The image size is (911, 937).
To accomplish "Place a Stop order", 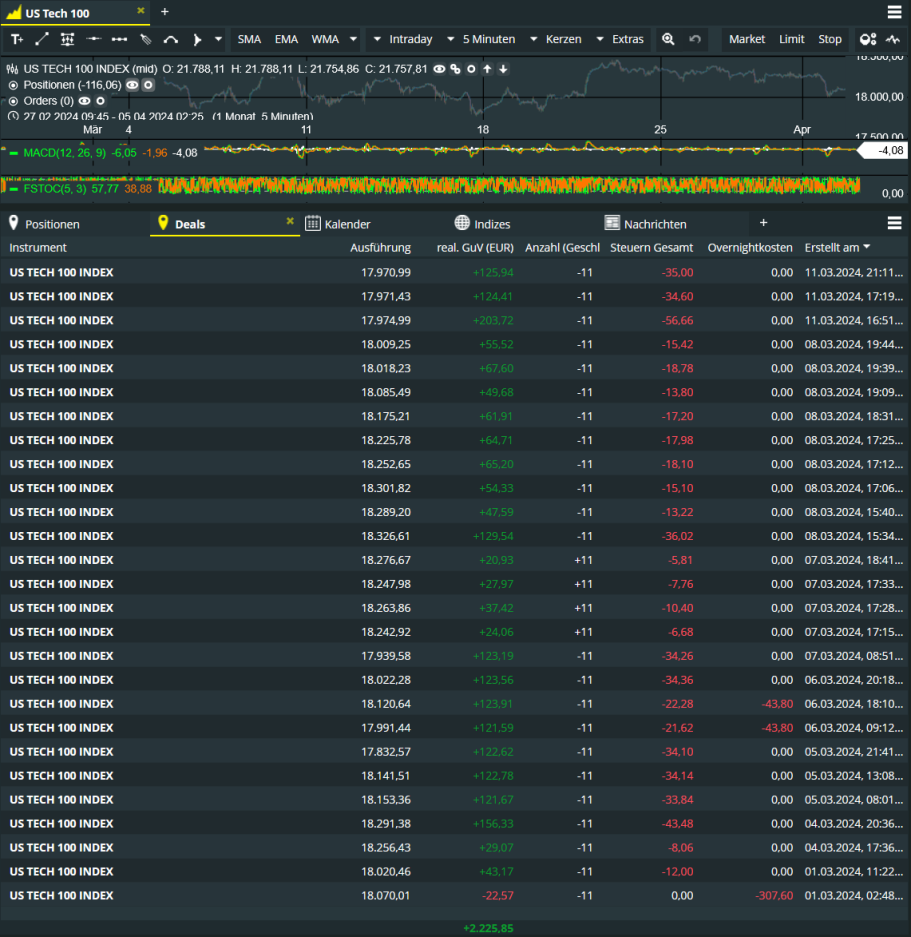I will point(830,39).
